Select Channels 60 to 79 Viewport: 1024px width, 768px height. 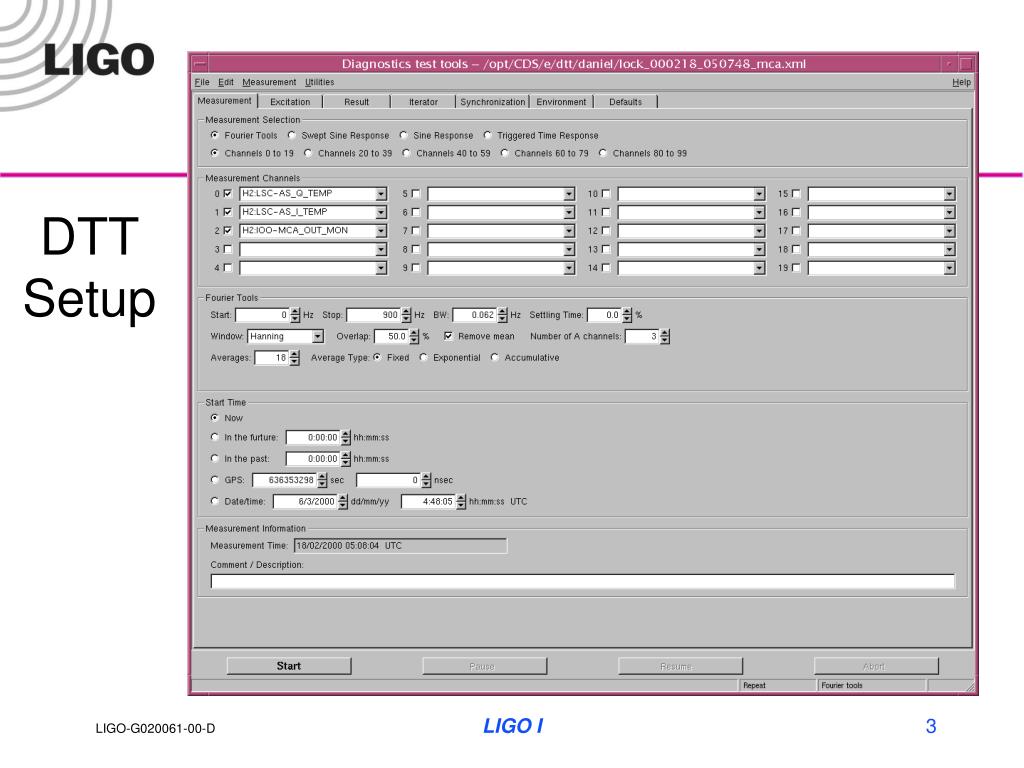tap(504, 153)
